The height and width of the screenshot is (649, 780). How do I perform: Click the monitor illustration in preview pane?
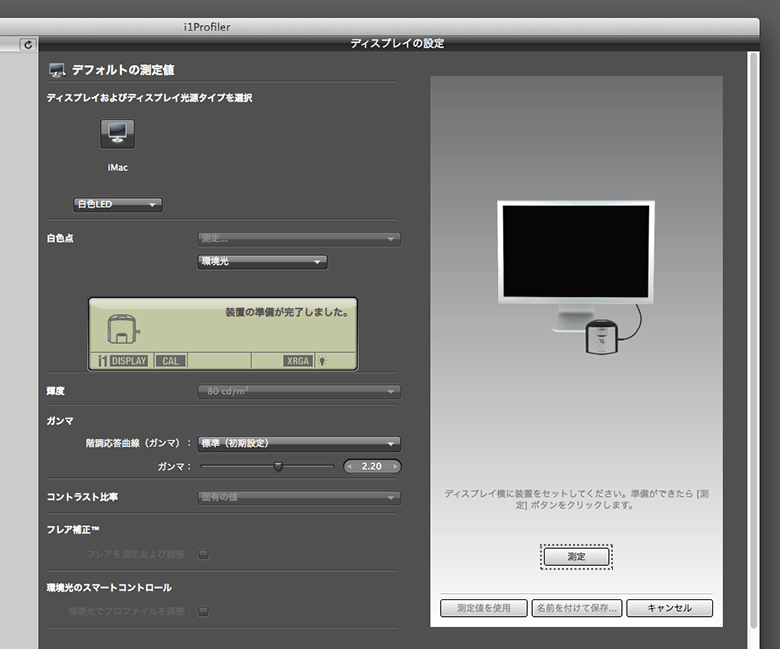click(576, 266)
